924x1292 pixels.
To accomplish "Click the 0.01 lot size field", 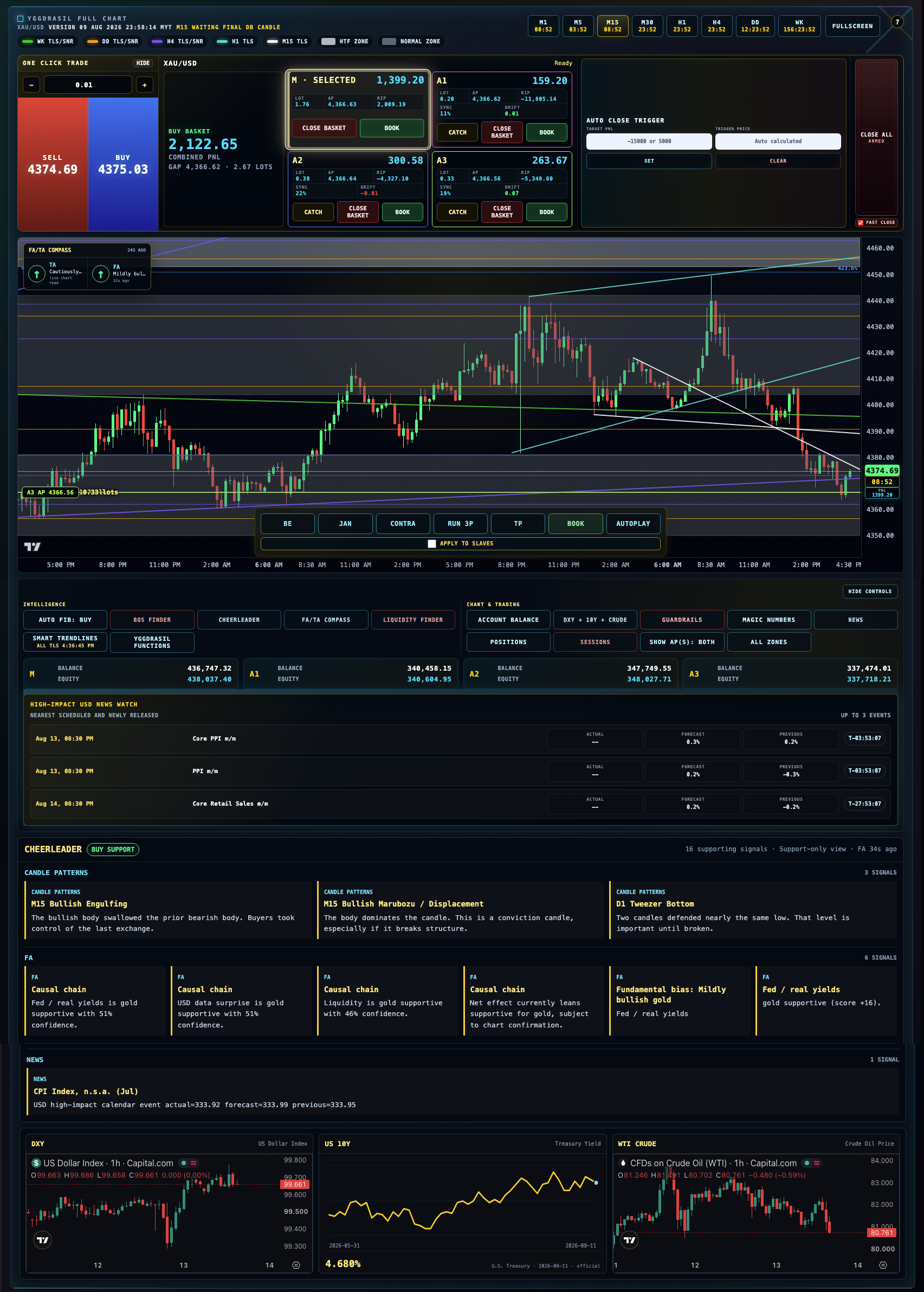I will point(88,85).
